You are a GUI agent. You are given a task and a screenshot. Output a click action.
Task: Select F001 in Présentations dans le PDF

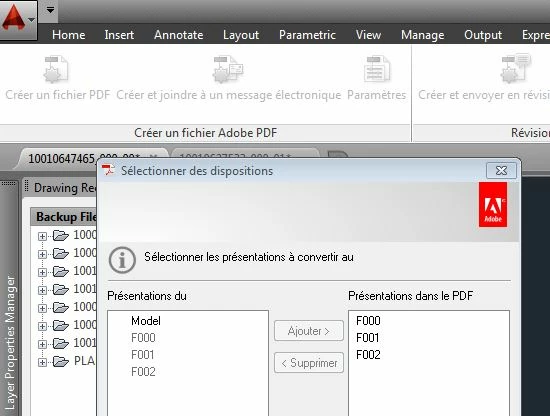(x=367, y=337)
